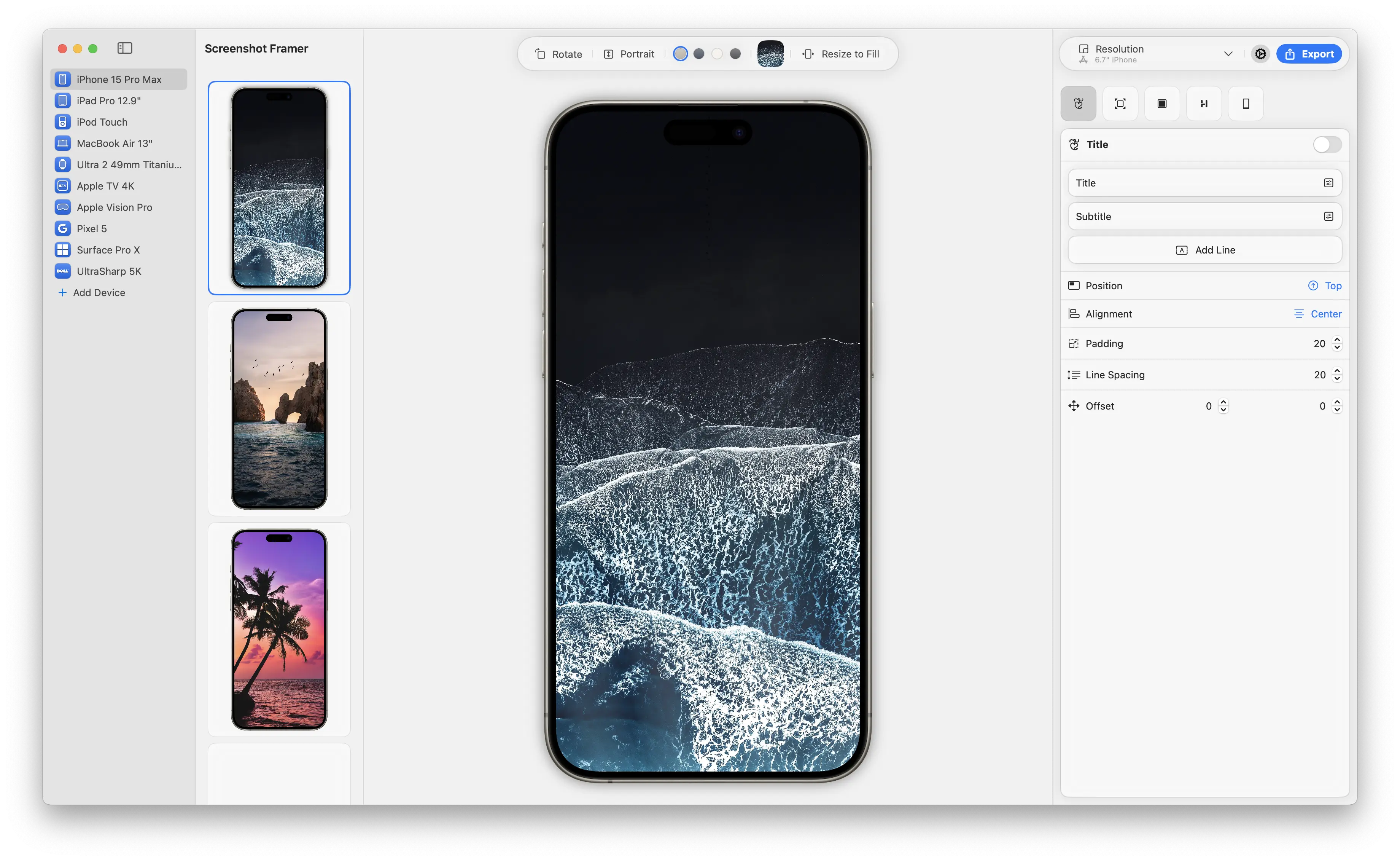Select the palm tree sunset thumbnail
This screenshot has width=1400, height=861.
(279, 629)
